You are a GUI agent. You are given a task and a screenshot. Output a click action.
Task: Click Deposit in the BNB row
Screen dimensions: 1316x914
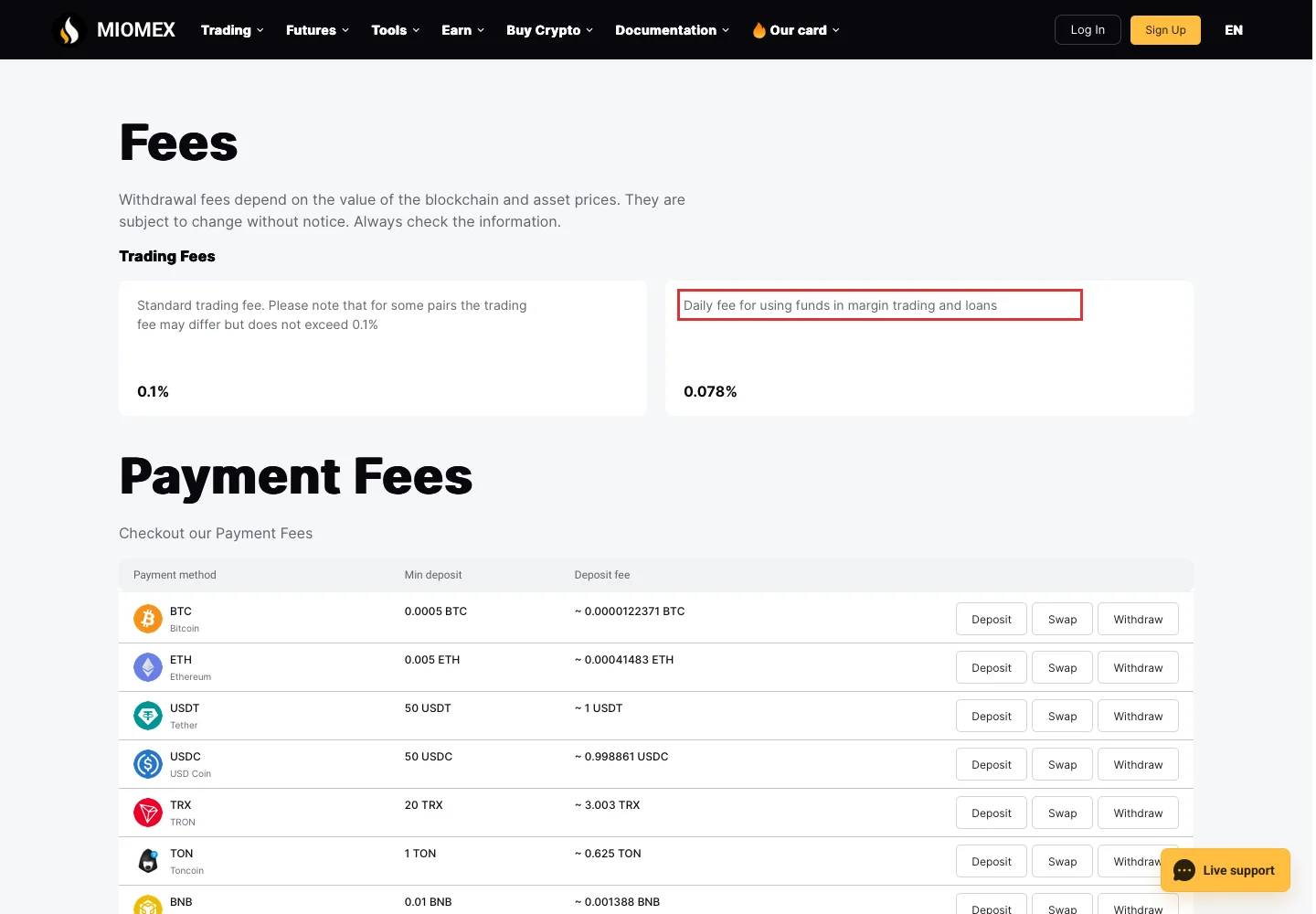pyautogui.click(x=992, y=905)
